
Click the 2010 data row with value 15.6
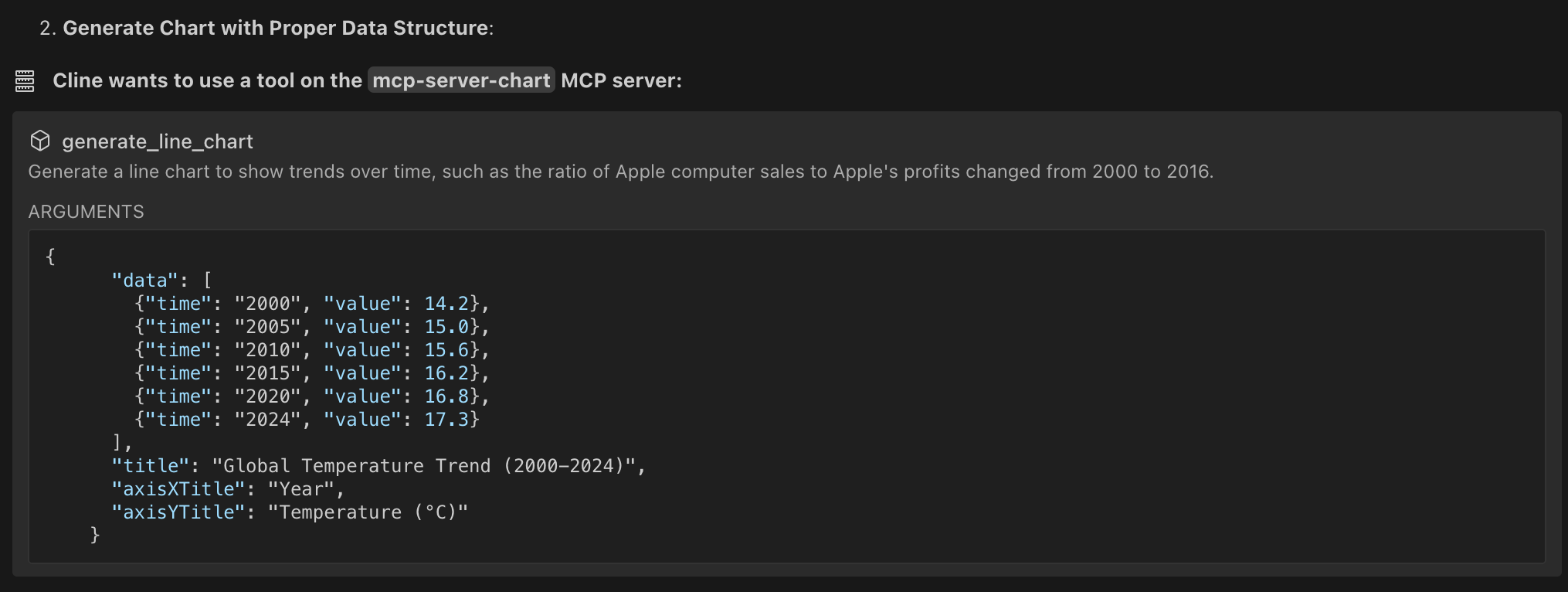coord(312,350)
